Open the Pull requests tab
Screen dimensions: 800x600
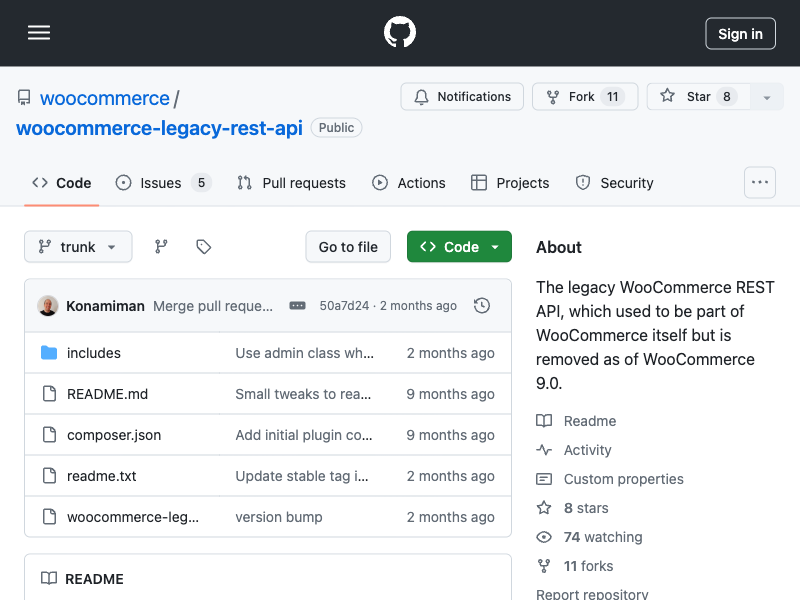(291, 183)
